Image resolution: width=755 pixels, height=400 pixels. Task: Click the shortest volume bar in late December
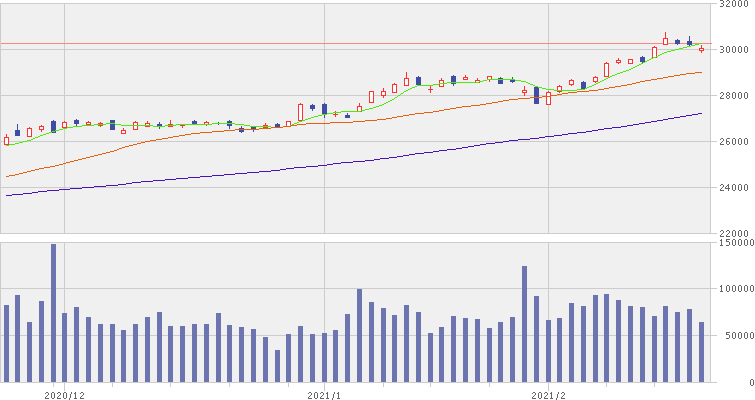277,366
